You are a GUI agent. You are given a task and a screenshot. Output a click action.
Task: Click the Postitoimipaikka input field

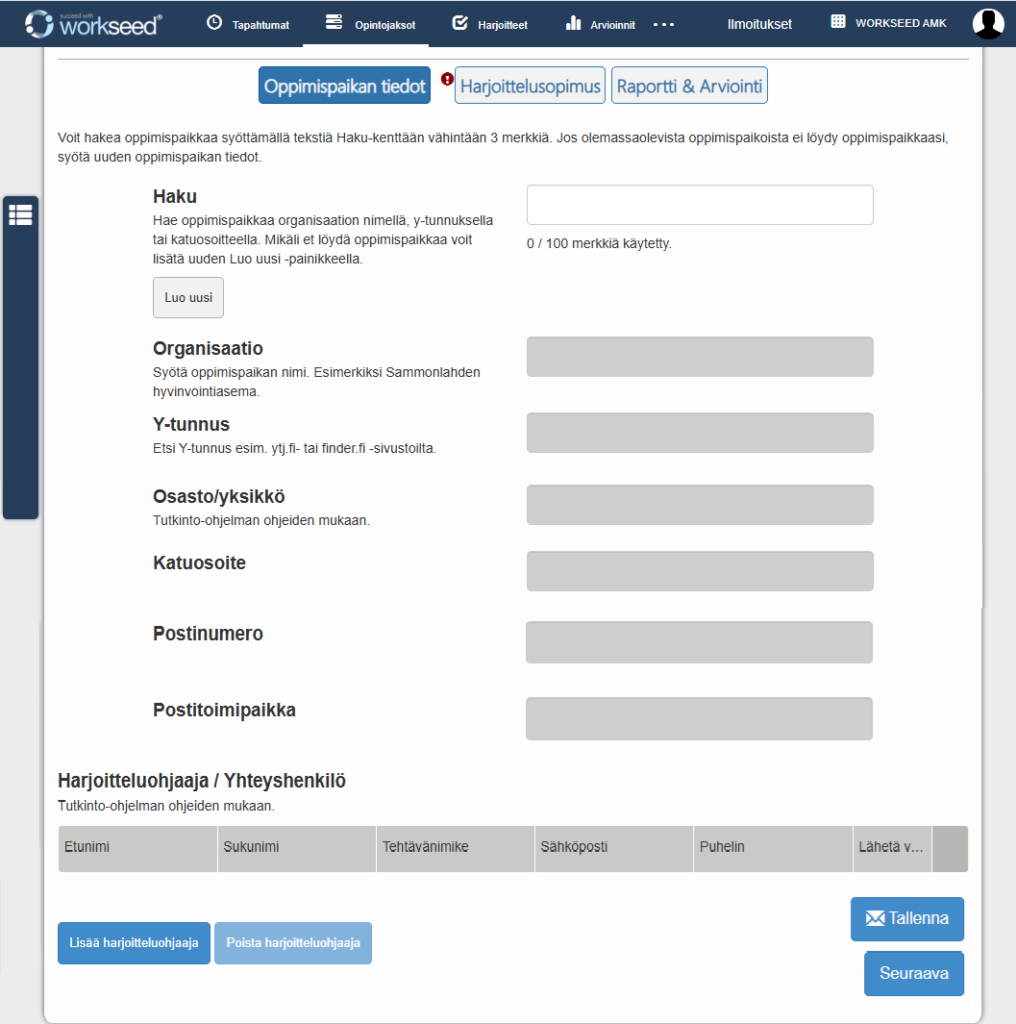(699, 719)
